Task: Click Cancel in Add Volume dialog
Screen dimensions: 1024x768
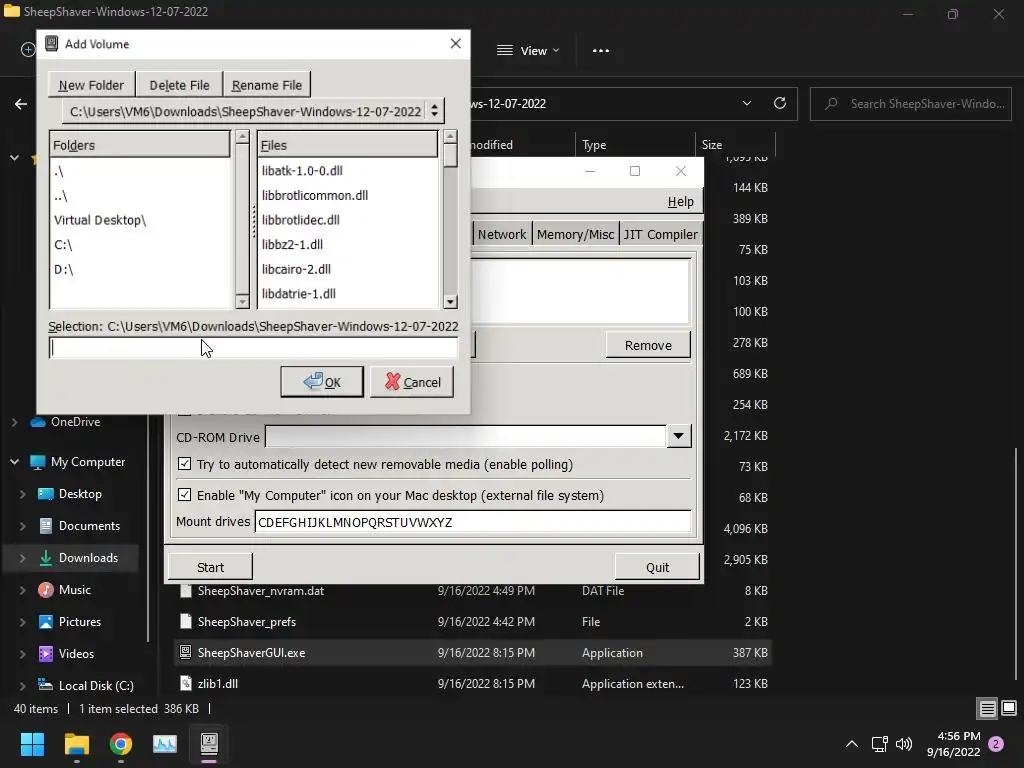Action: tap(412, 382)
